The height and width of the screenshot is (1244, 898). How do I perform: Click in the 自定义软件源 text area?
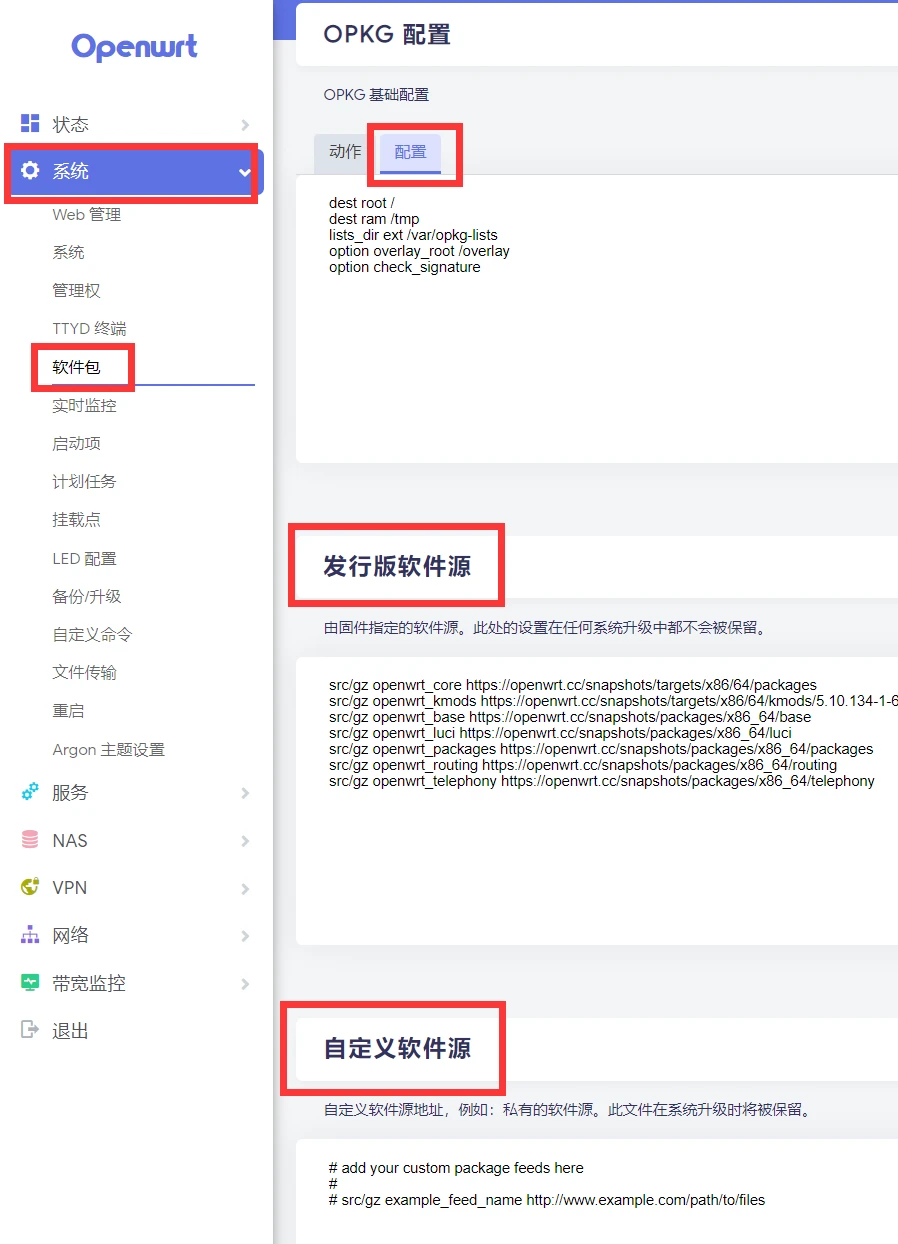pyautogui.click(x=597, y=1191)
